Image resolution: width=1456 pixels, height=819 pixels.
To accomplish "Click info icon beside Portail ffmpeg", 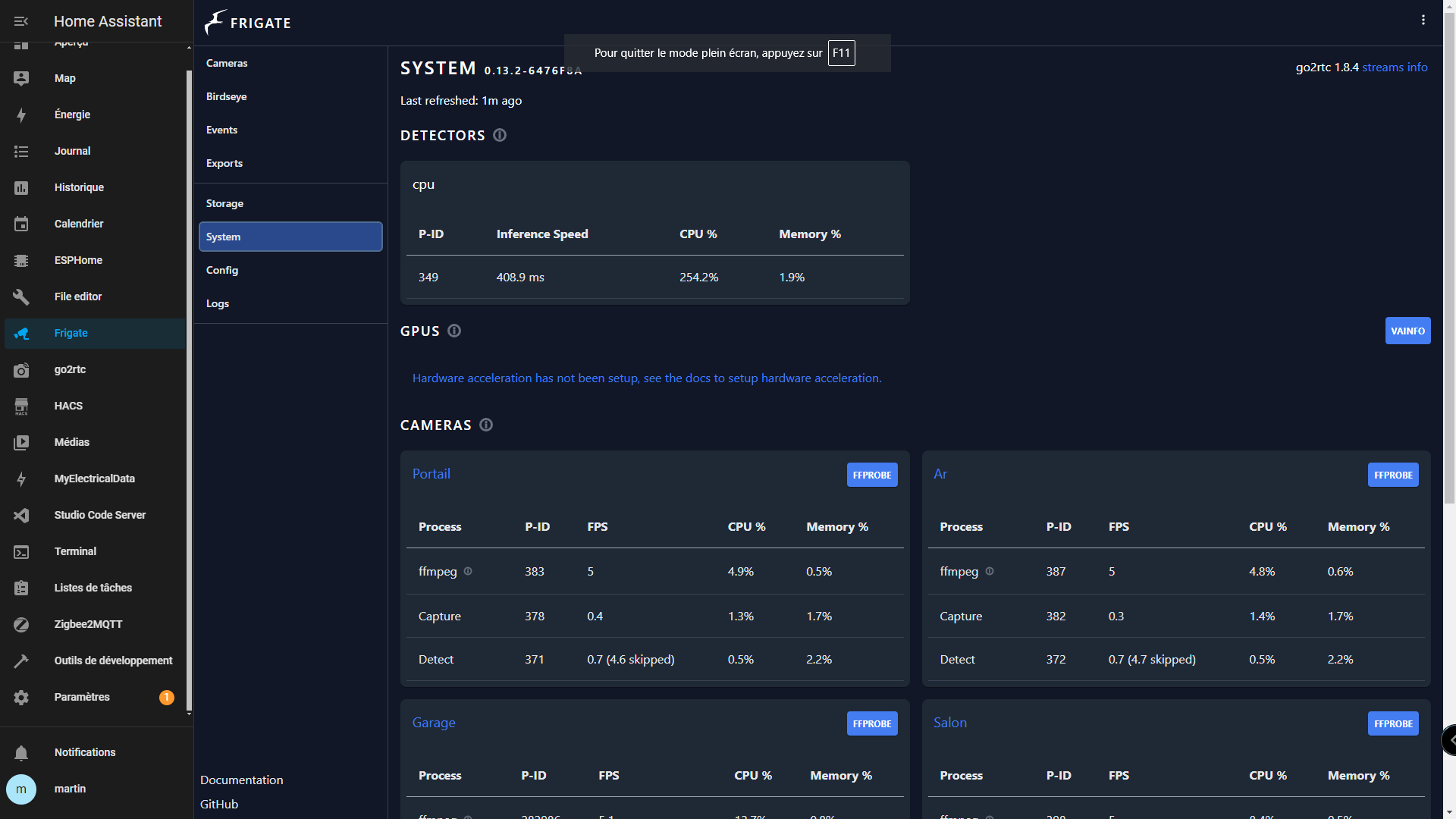I will coord(468,571).
